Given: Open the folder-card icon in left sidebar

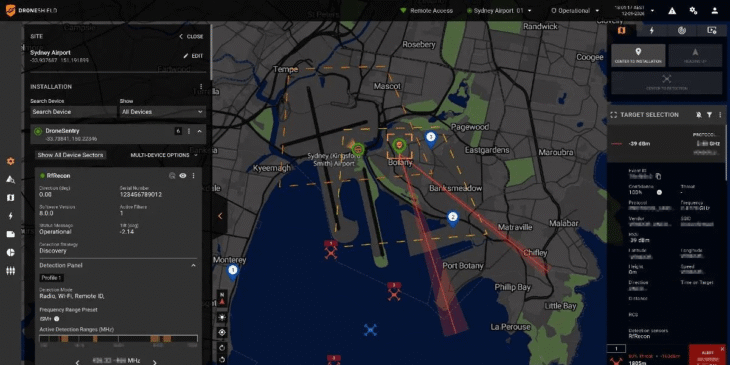Looking at the screenshot, I should (x=10, y=234).
